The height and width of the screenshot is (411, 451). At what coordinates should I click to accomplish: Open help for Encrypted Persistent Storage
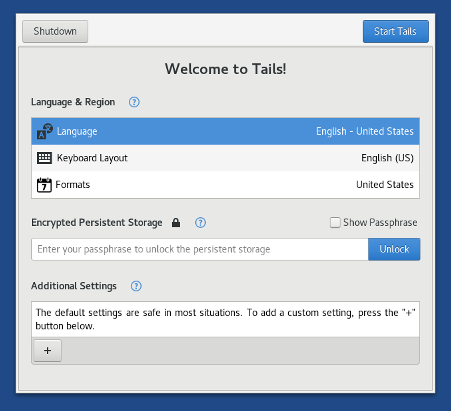[x=200, y=223]
